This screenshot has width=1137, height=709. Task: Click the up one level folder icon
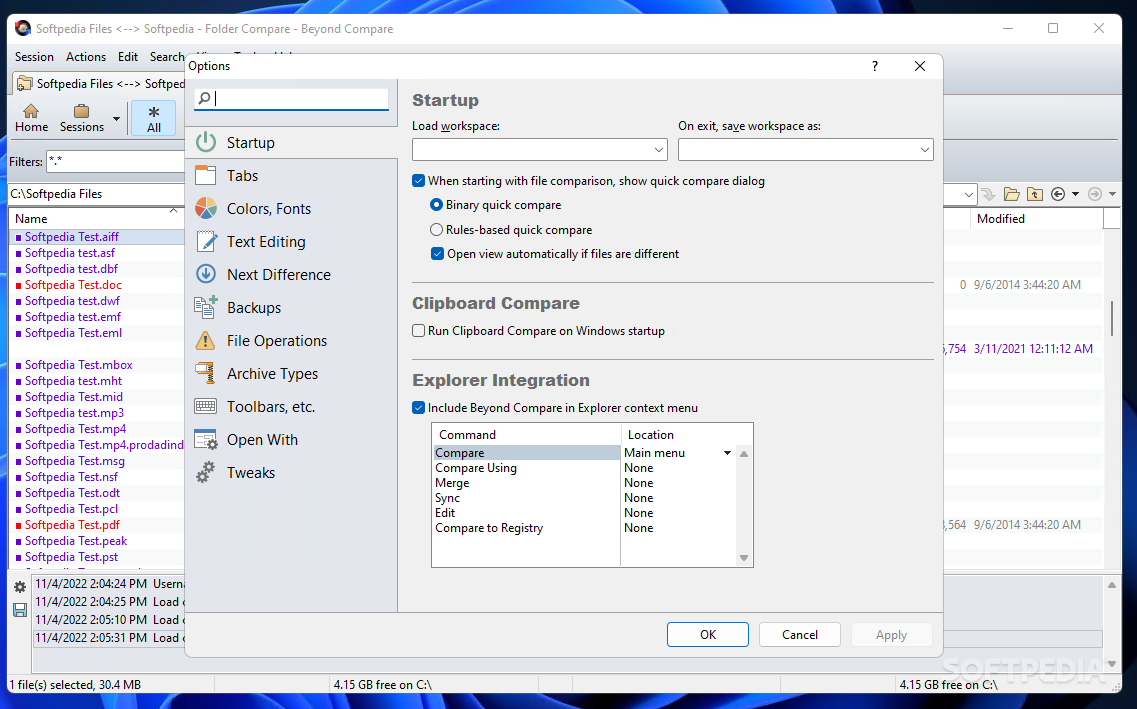click(1035, 194)
